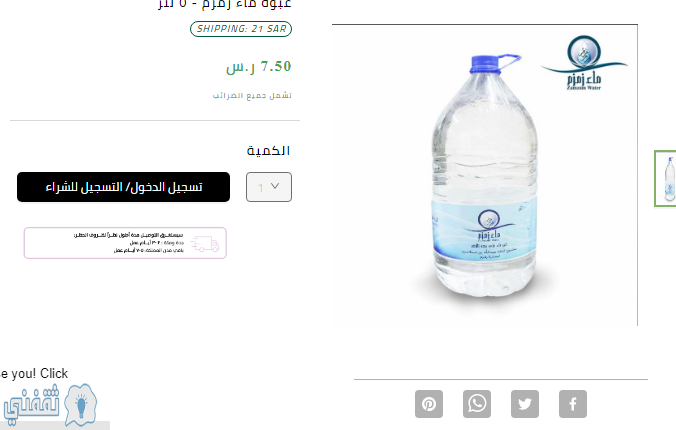Open the quantity dropdown showing 1
676x430 pixels.
click(269, 187)
